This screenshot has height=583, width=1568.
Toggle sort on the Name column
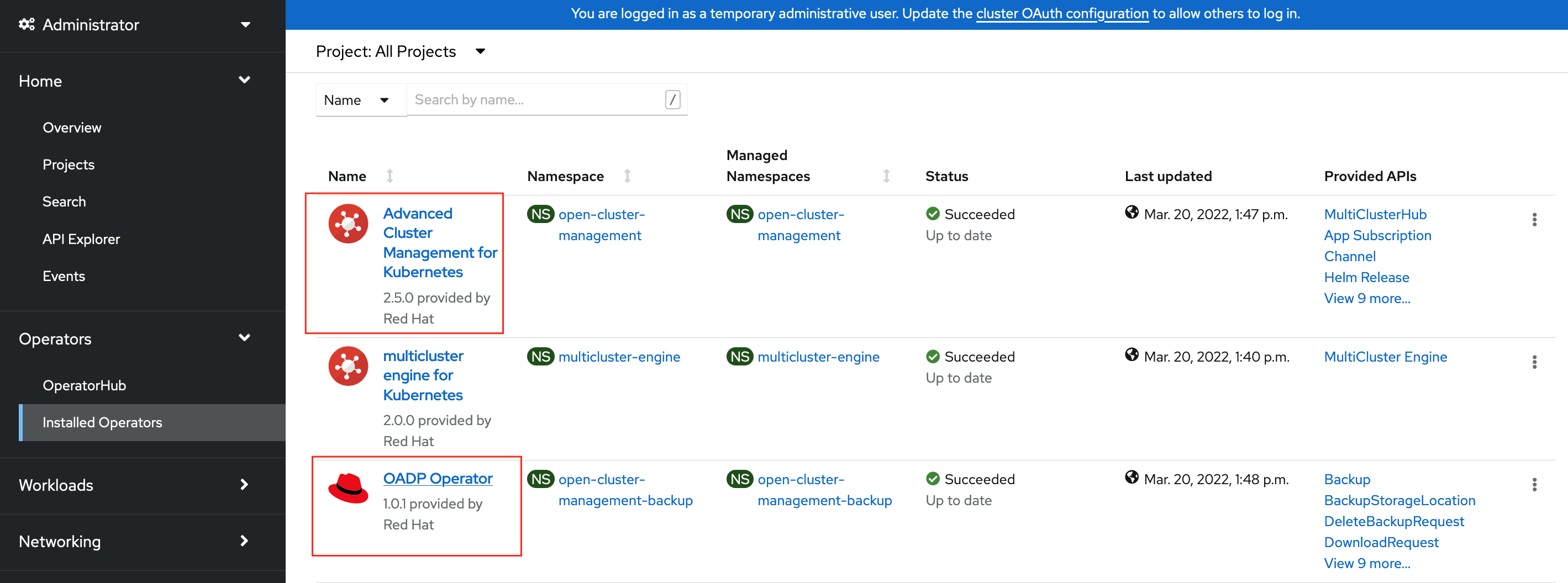[390, 175]
